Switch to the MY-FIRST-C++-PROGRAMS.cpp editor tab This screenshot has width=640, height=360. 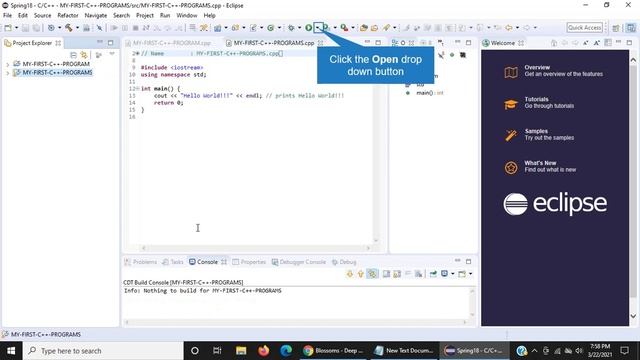pyautogui.click(x=274, y=43)
